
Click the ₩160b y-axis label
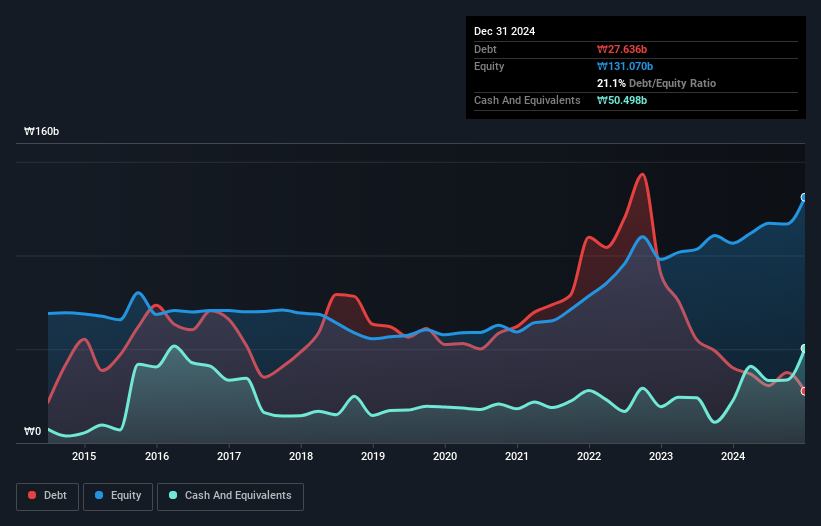point(41,131)
